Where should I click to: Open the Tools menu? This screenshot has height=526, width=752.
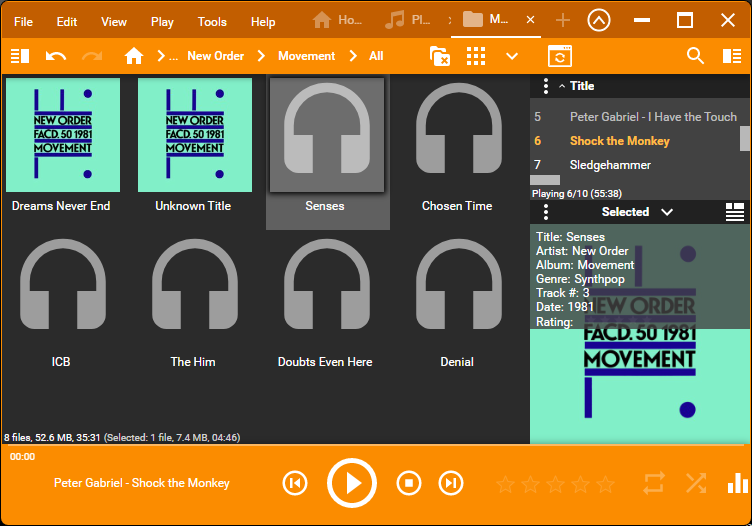212,22
